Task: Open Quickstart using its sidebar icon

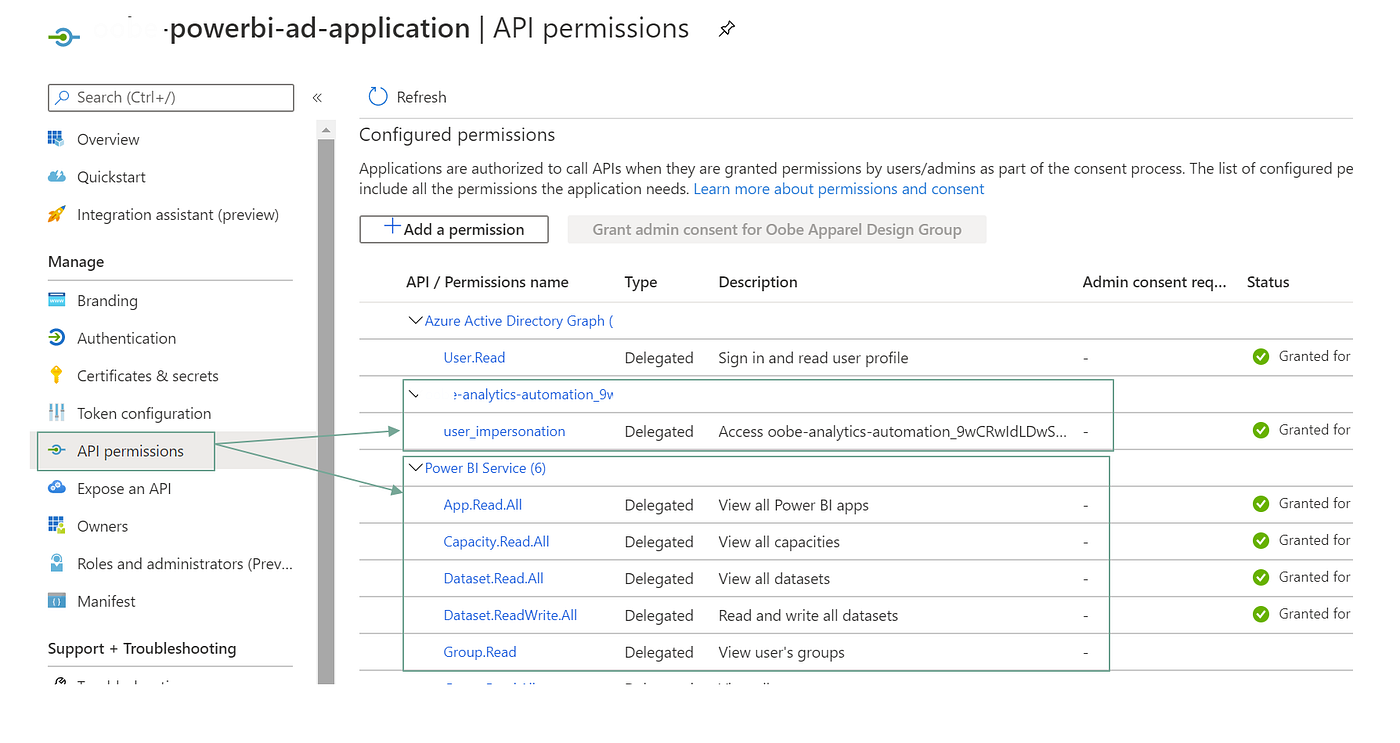Action: click(x=58, y=176)
